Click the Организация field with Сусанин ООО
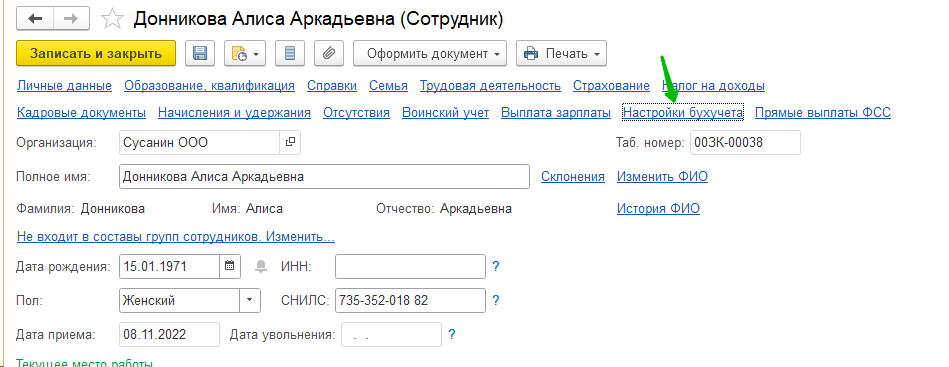The width and height of the screenshot is (949, 367). tap(200, 142)
